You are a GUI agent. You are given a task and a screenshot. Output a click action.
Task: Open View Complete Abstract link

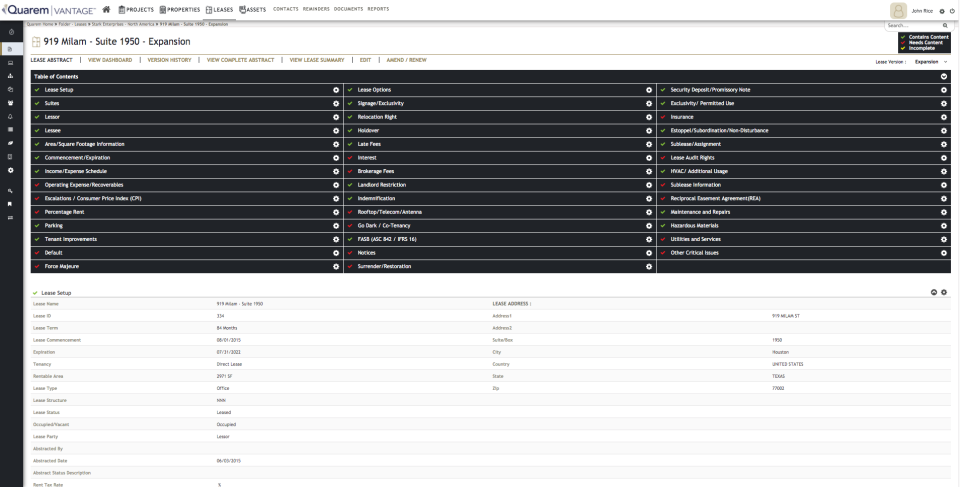(x=240, y=60)
